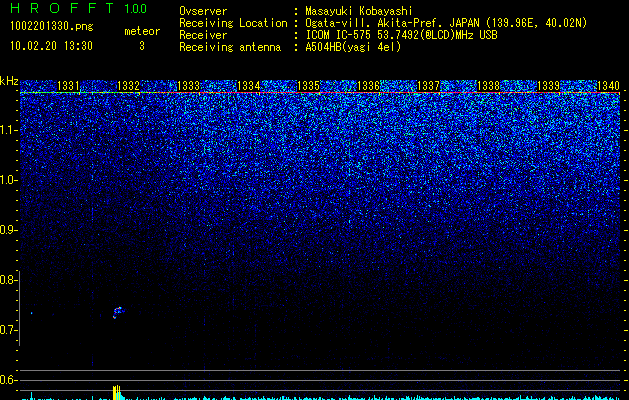
Task: Click the 1.1 kHz axis label
Action: tap(9, 130)
